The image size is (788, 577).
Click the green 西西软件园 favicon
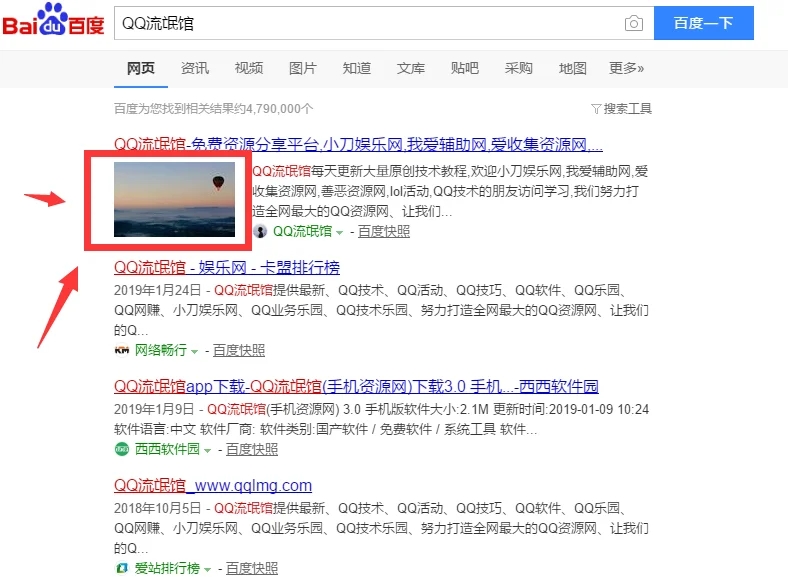[x=122, y=449]
